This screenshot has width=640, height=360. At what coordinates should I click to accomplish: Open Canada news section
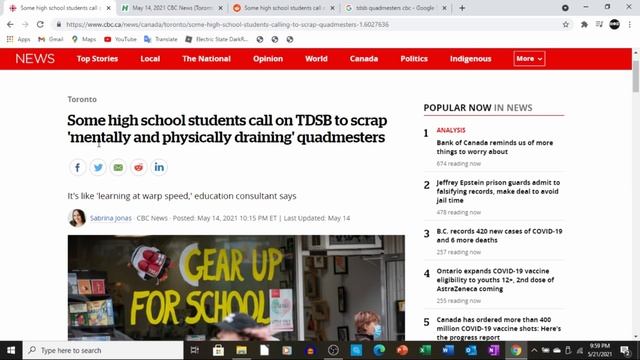(364, 59)
